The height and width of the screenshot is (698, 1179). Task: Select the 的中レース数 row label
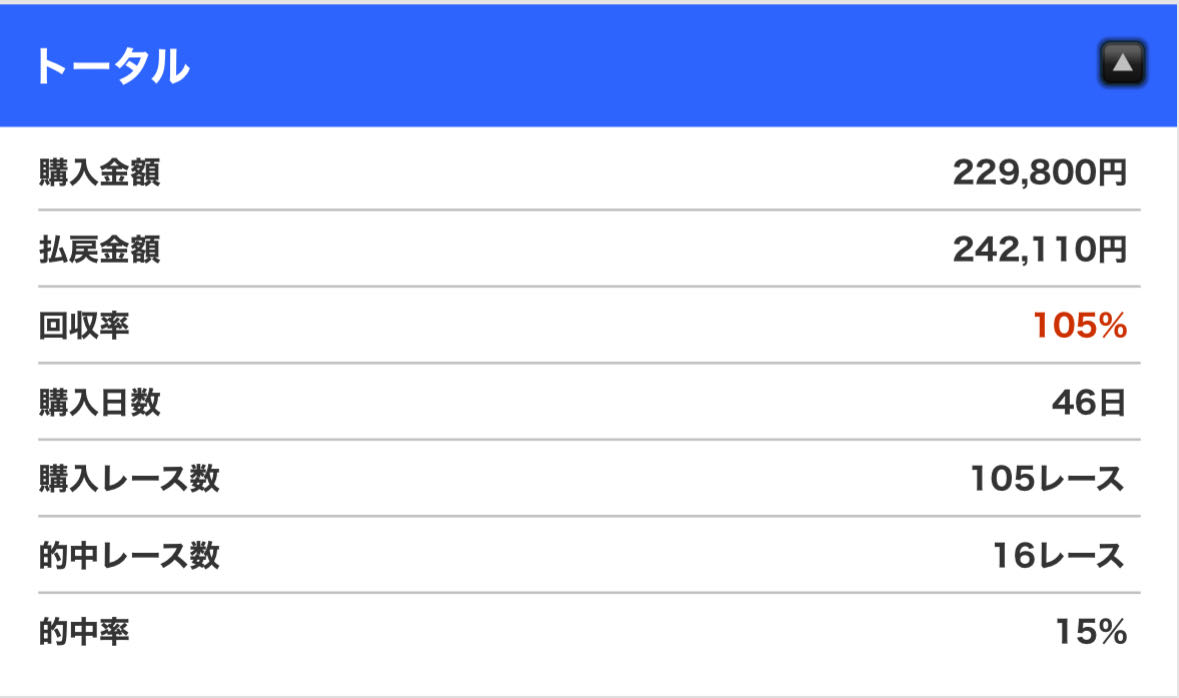click(129, 555)
